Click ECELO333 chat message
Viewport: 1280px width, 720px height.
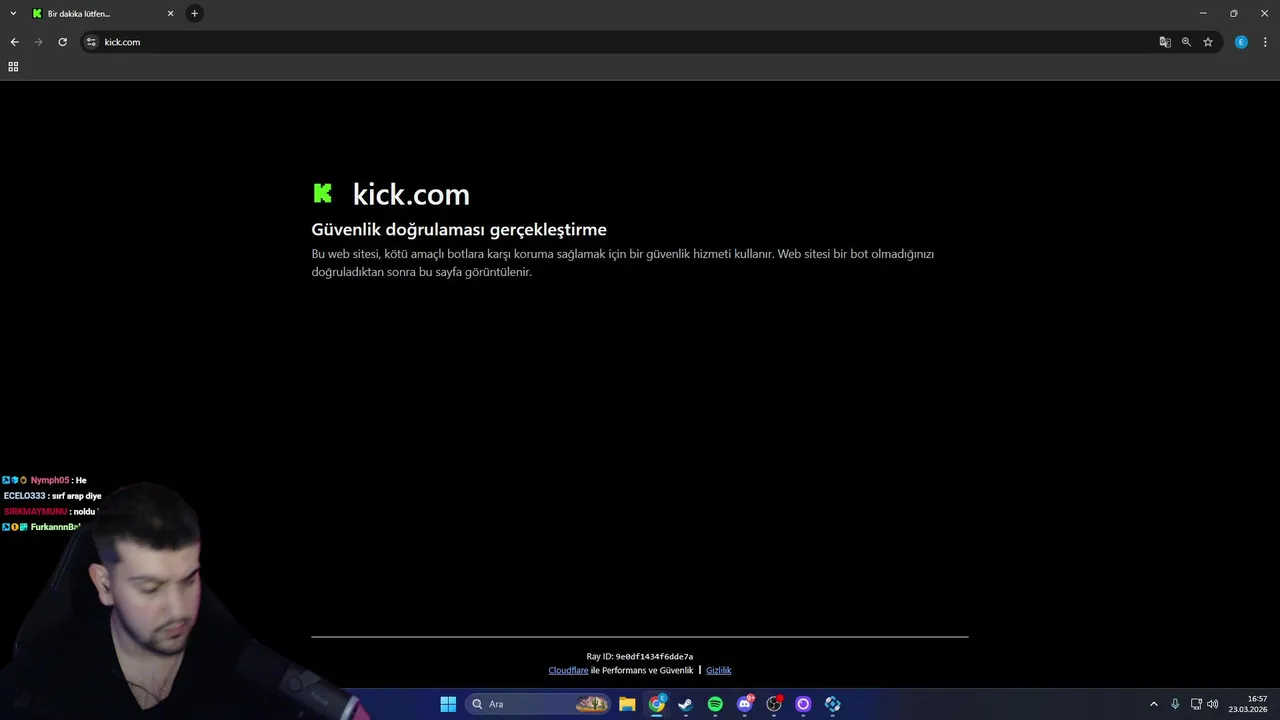52,496
